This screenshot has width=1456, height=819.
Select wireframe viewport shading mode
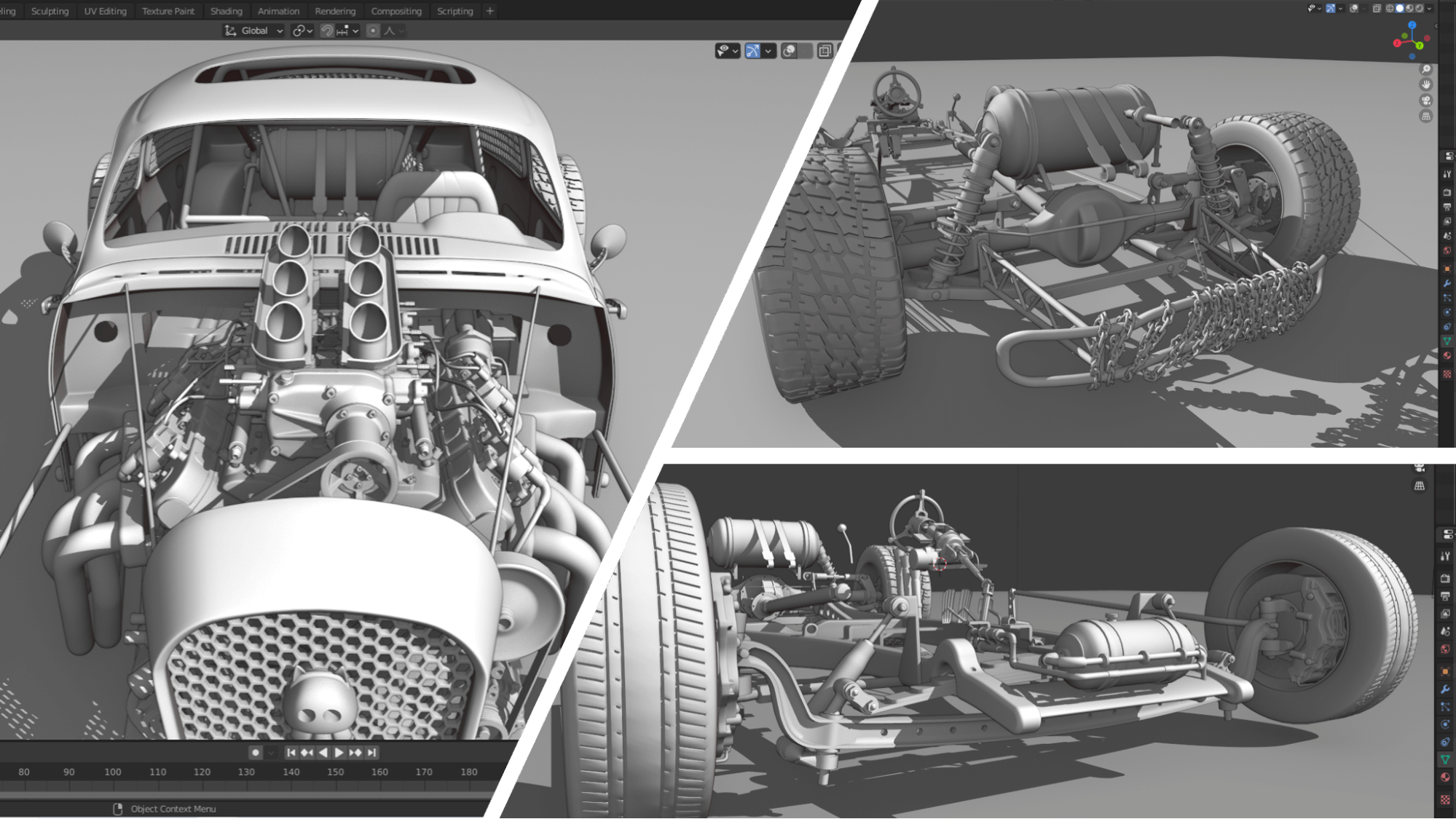[x=1390, y=8]
